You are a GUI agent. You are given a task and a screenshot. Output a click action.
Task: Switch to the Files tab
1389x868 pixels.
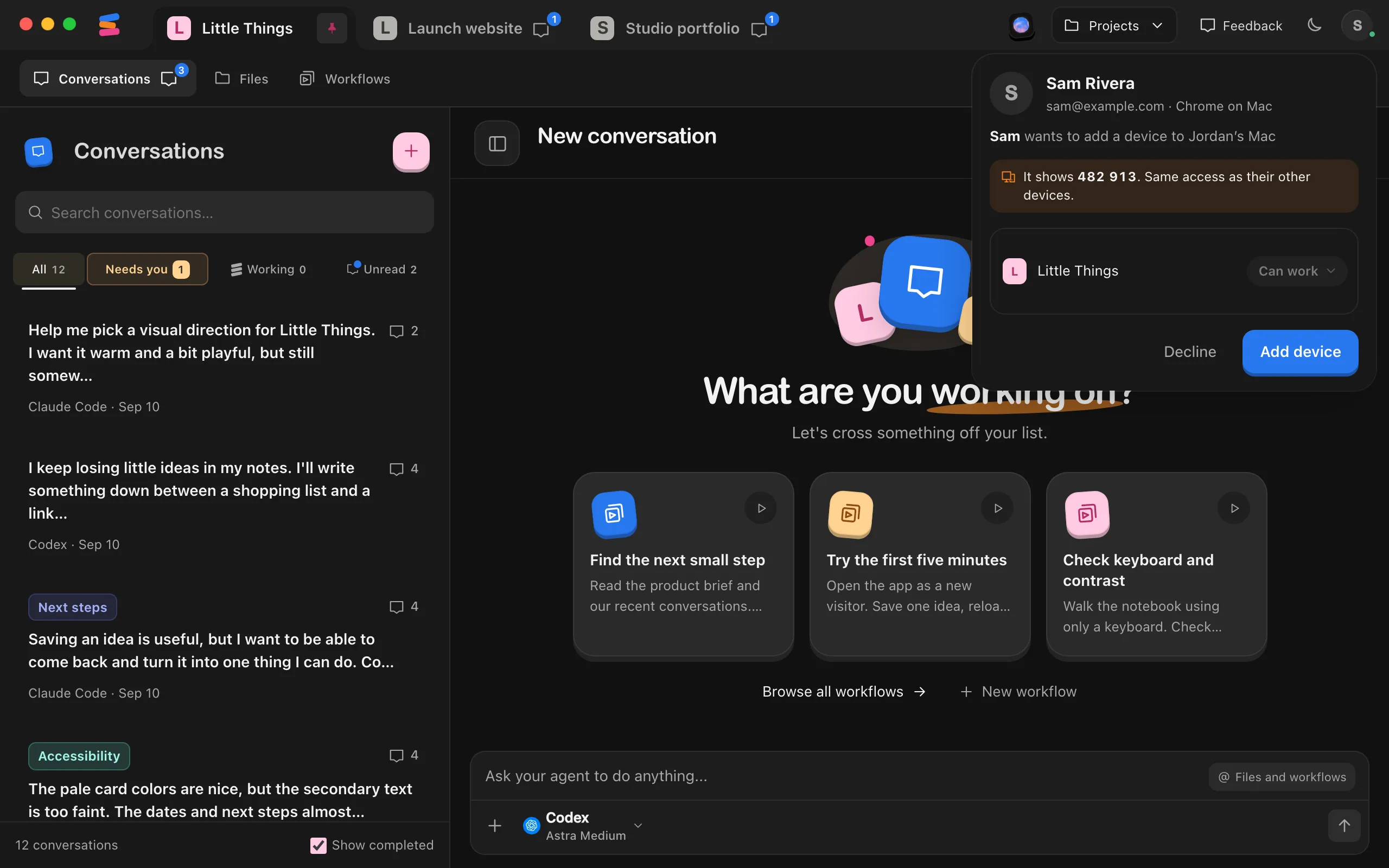coord(241,79)
